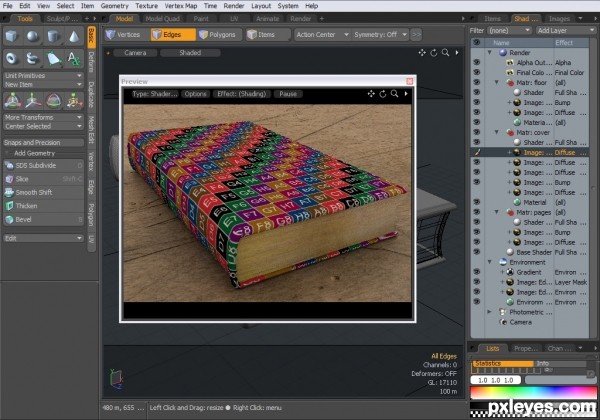Activate the Bevel tool

(x=43, y=220)
